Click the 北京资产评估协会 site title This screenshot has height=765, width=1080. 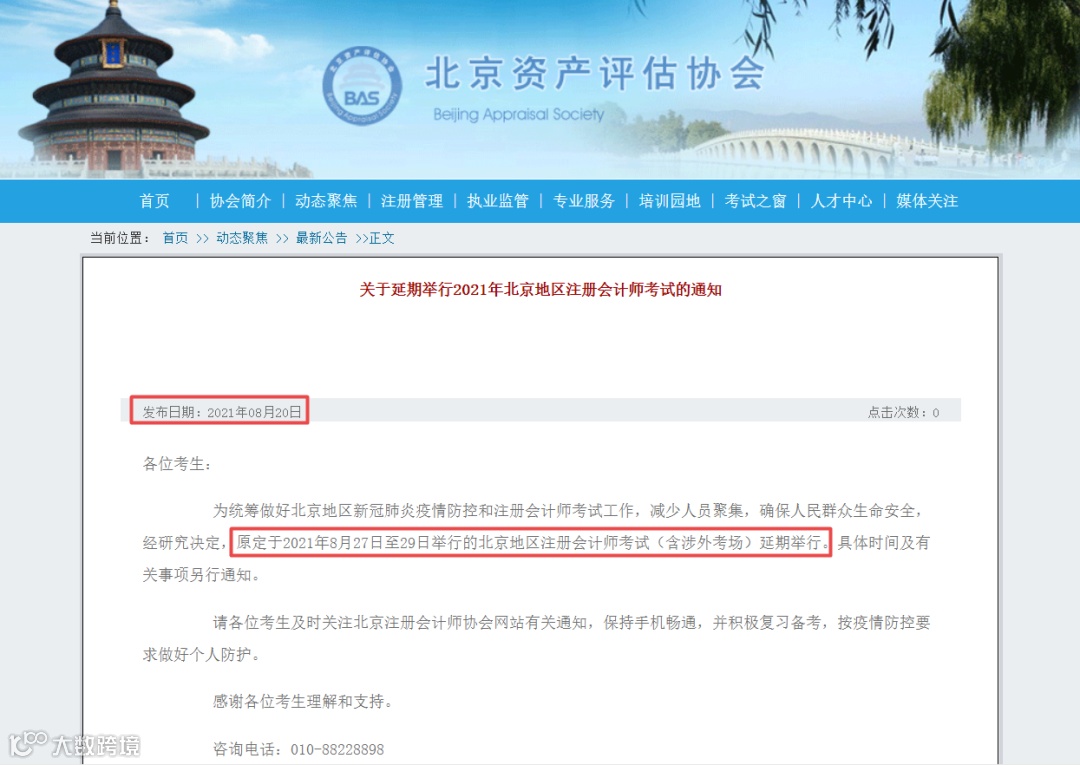click(595, 74)
